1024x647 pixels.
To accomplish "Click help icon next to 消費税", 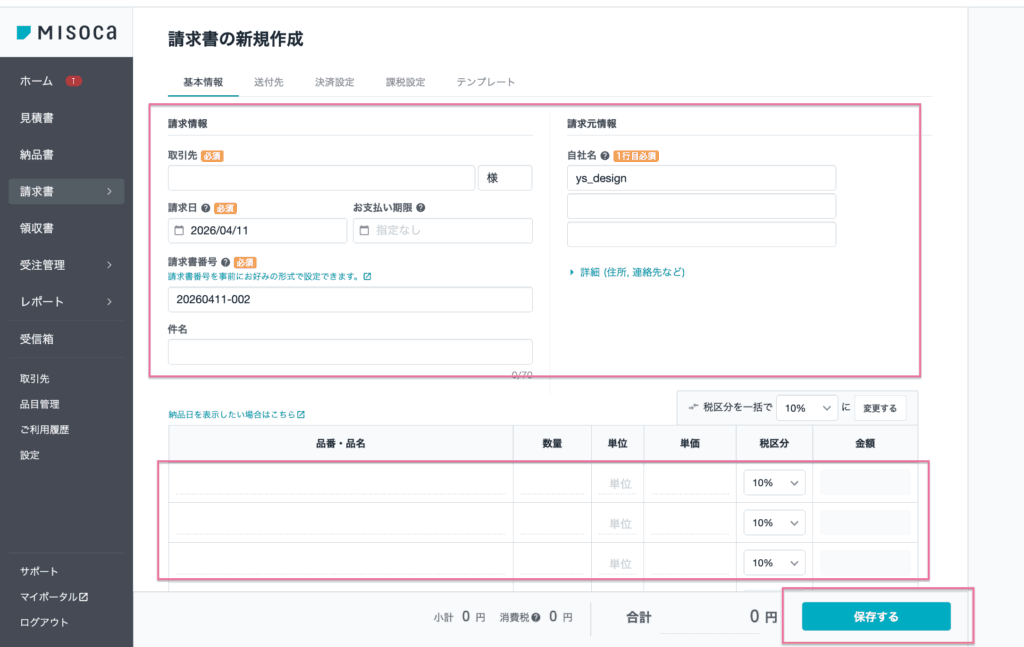I will coord(536,618).
